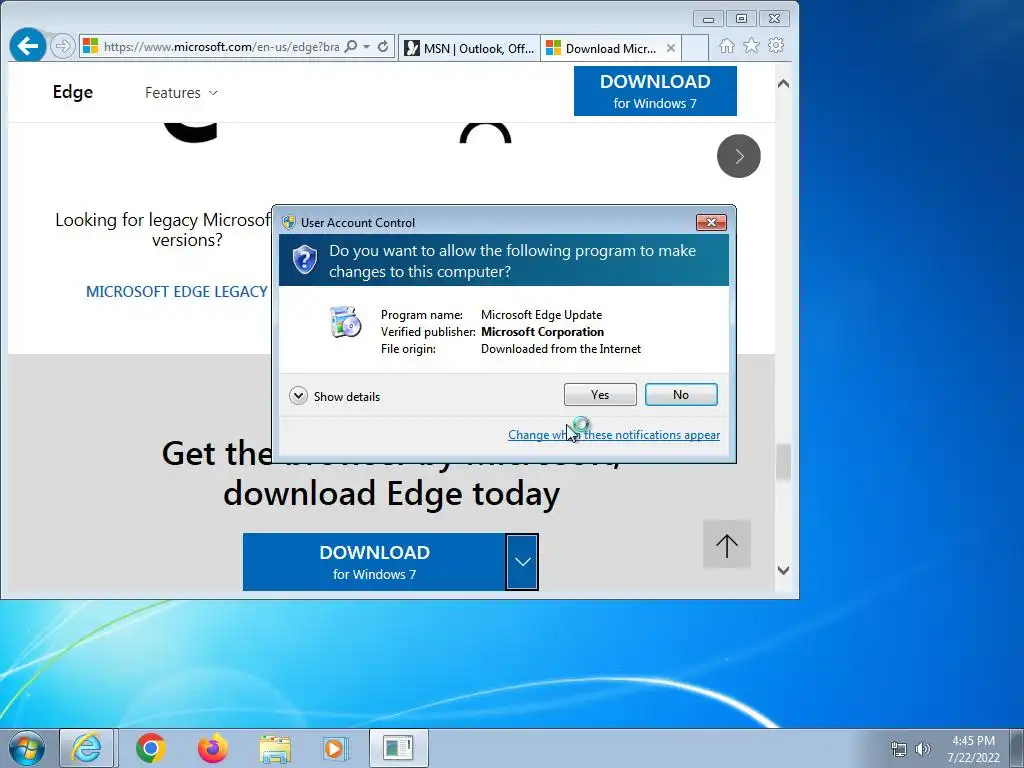Close the User Account Control dialog
This screenshot has height=768, width=1024.
tap(711, 223)
